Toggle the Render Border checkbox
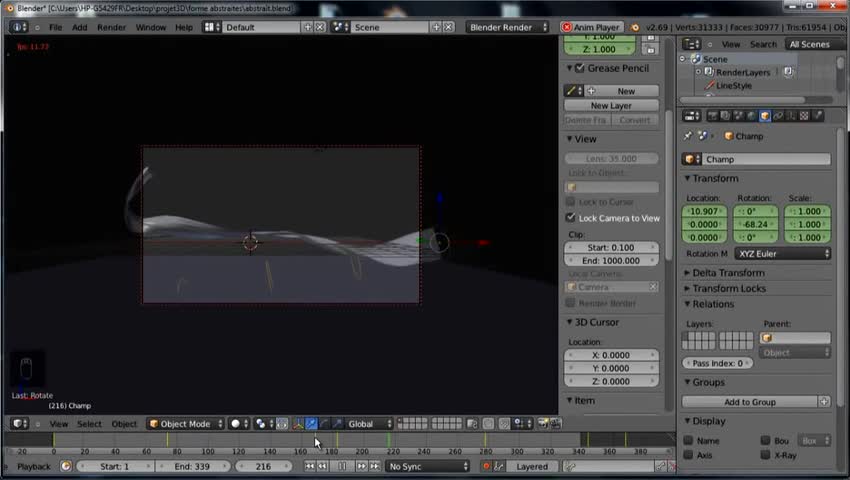The image size is (850, 480). [570, 303]
